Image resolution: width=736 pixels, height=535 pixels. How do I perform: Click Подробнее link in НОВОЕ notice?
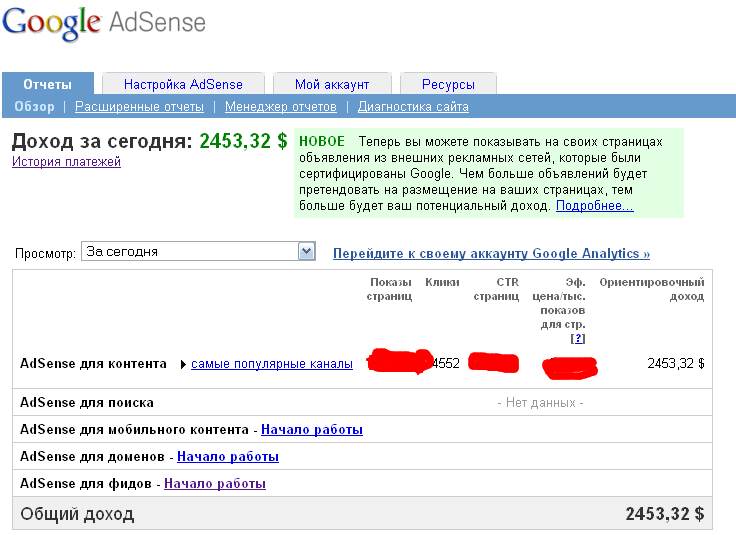tap(595, 206)
